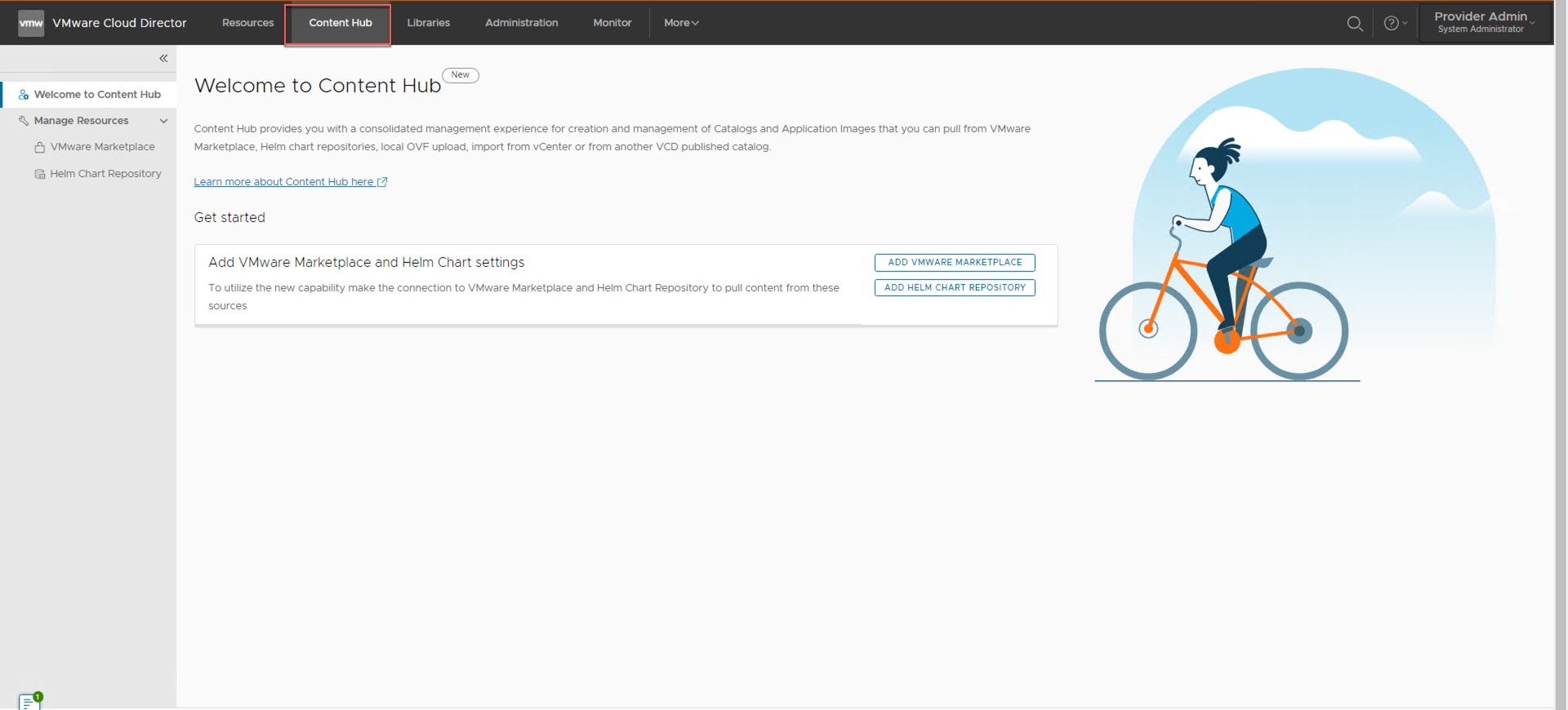Switch to the Resources tab
Screen dimensions: 1568x710
(248, 23)
